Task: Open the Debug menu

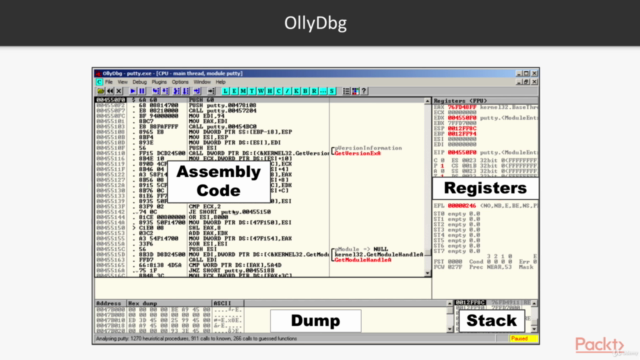Action: (140, 82)
